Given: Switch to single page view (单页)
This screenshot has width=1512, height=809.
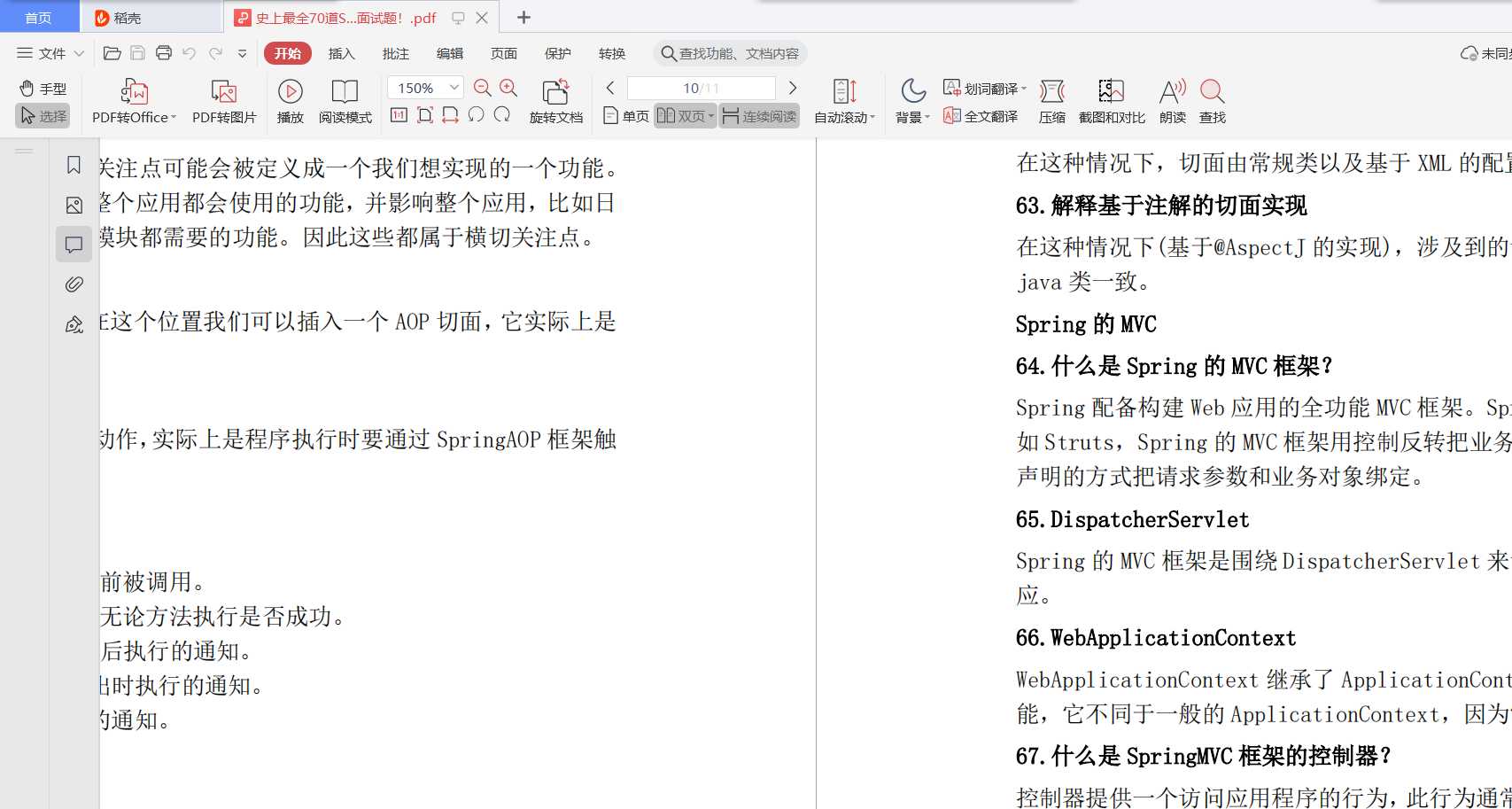Looking at the screenshot, I should [625, 116].
